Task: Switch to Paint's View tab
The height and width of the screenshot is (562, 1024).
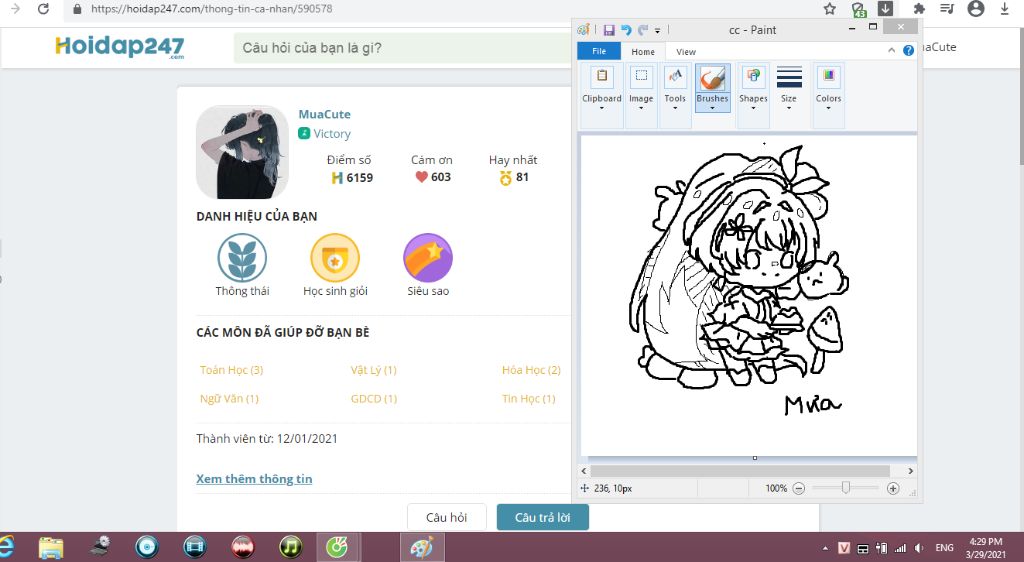Action: [x=686, y=52]
